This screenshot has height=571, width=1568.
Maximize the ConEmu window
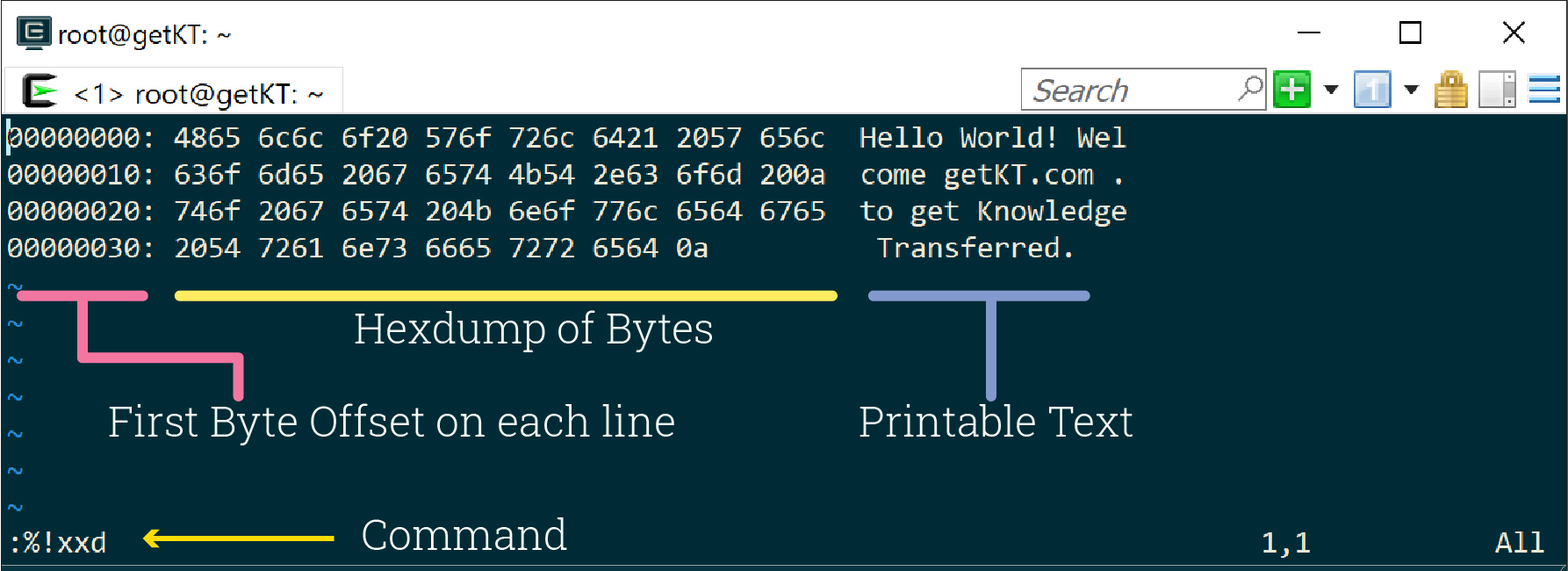click(x=1410, y=33)
